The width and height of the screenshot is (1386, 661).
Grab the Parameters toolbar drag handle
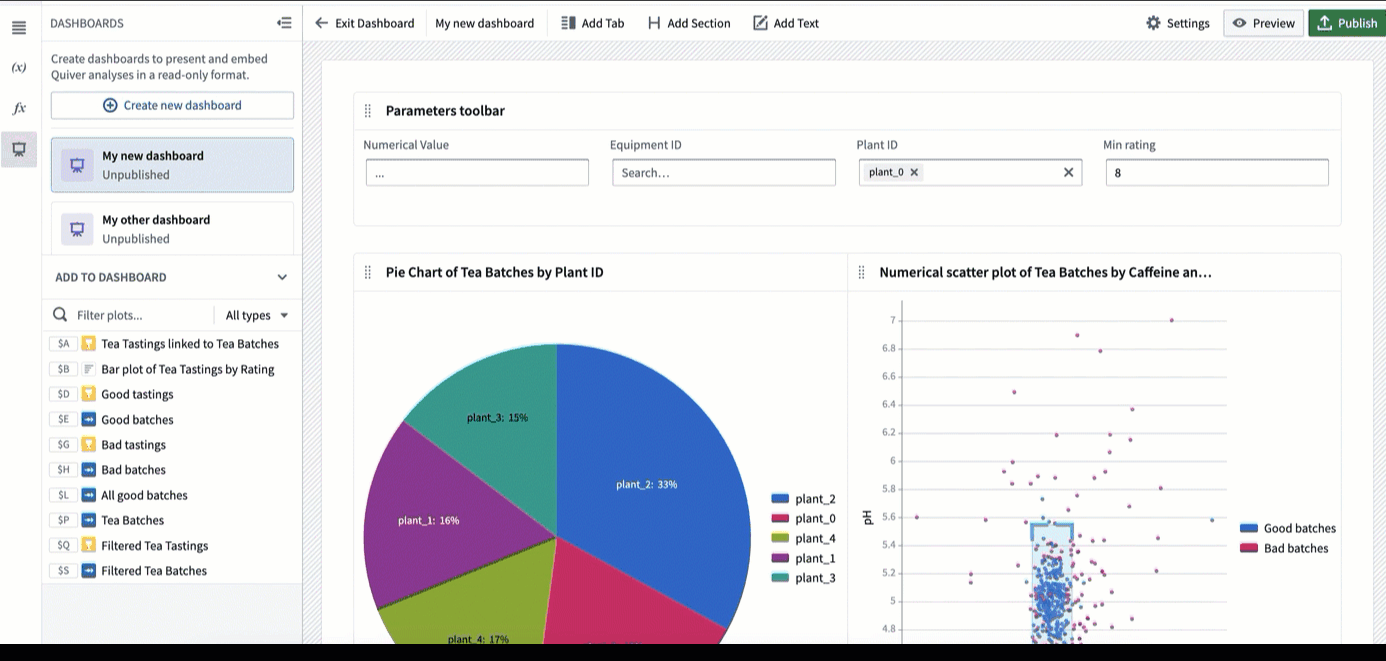[x=367, y=111]
